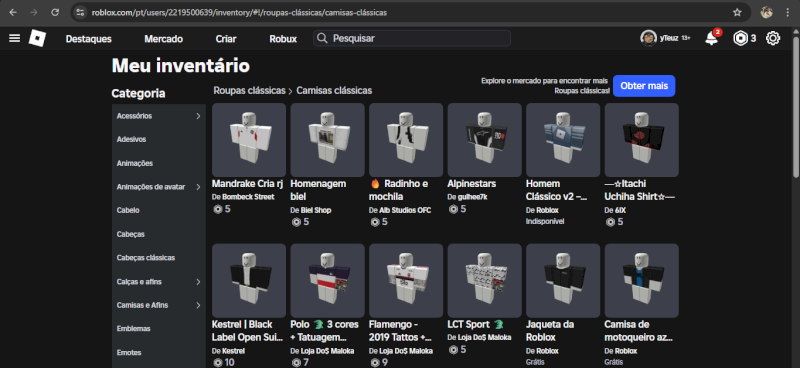Open Robux in the top navigation
Image resolution: width=800 pixels, height=368 pixels.
pos(283,39)
